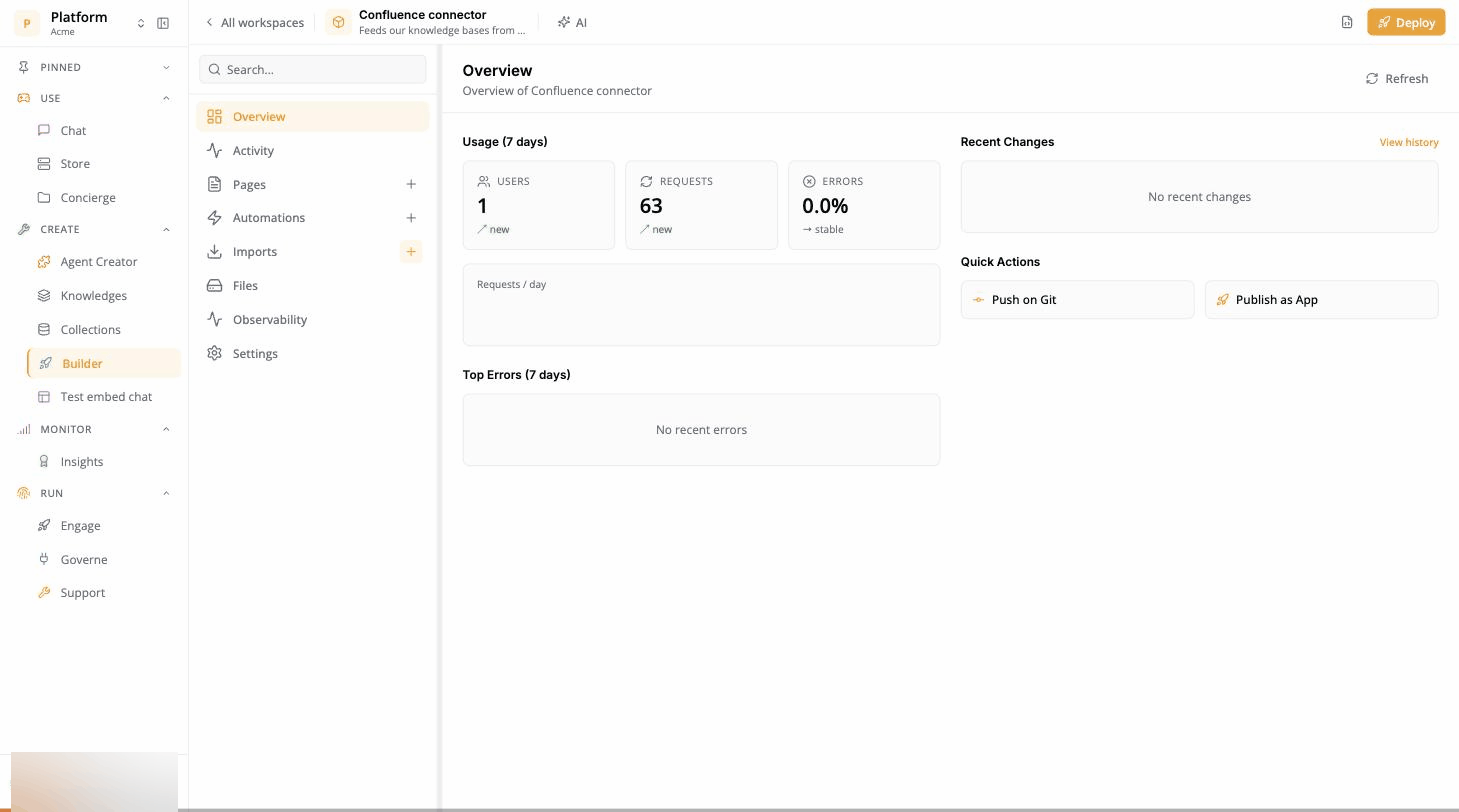Add a new automation with plus icon

tap(411, 218)
